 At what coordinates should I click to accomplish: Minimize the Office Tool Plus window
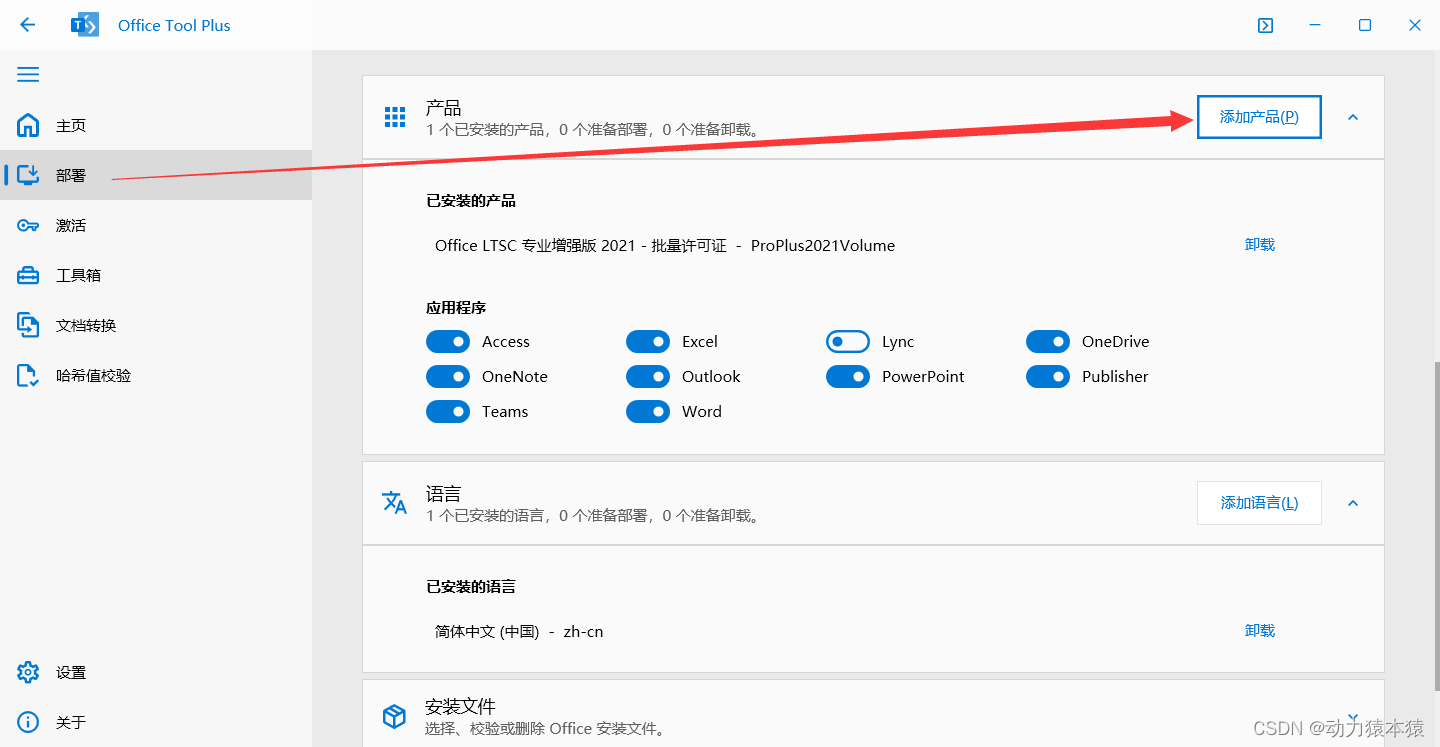1315,25
